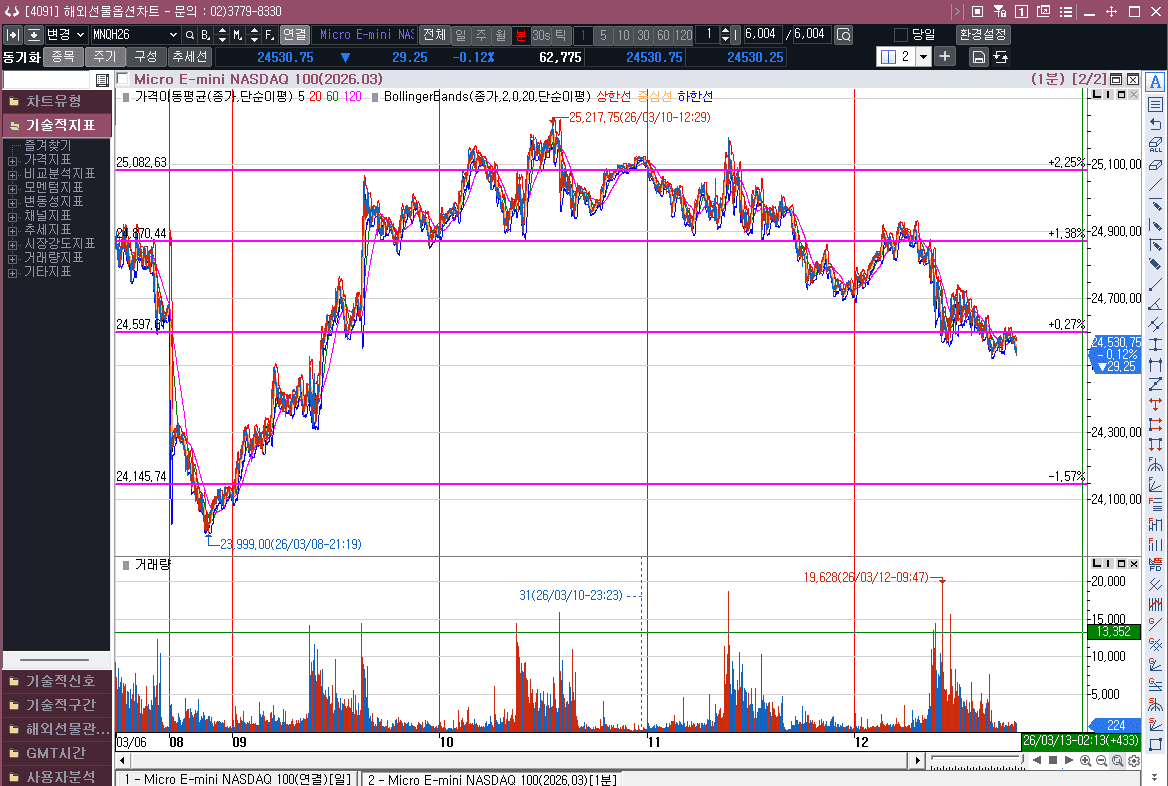Viewport: 1168px width, 786px height.
Task: Tick the checkbox beside Micro E-mini NASDAQ title
Action: pyautogui.click(x=123, y=79)
